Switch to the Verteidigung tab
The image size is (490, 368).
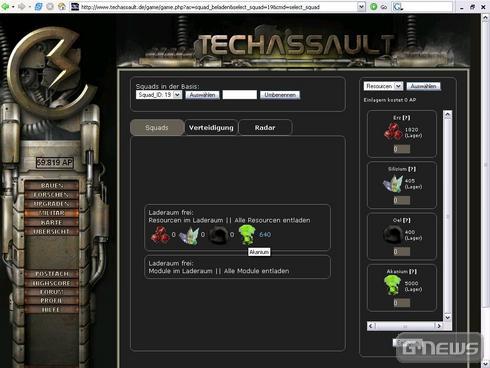pyautogui.click(x=211, y=128)
